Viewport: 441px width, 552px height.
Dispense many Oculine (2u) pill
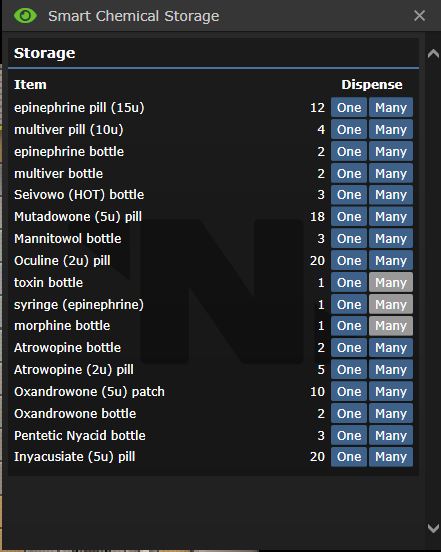click(391, 261)
